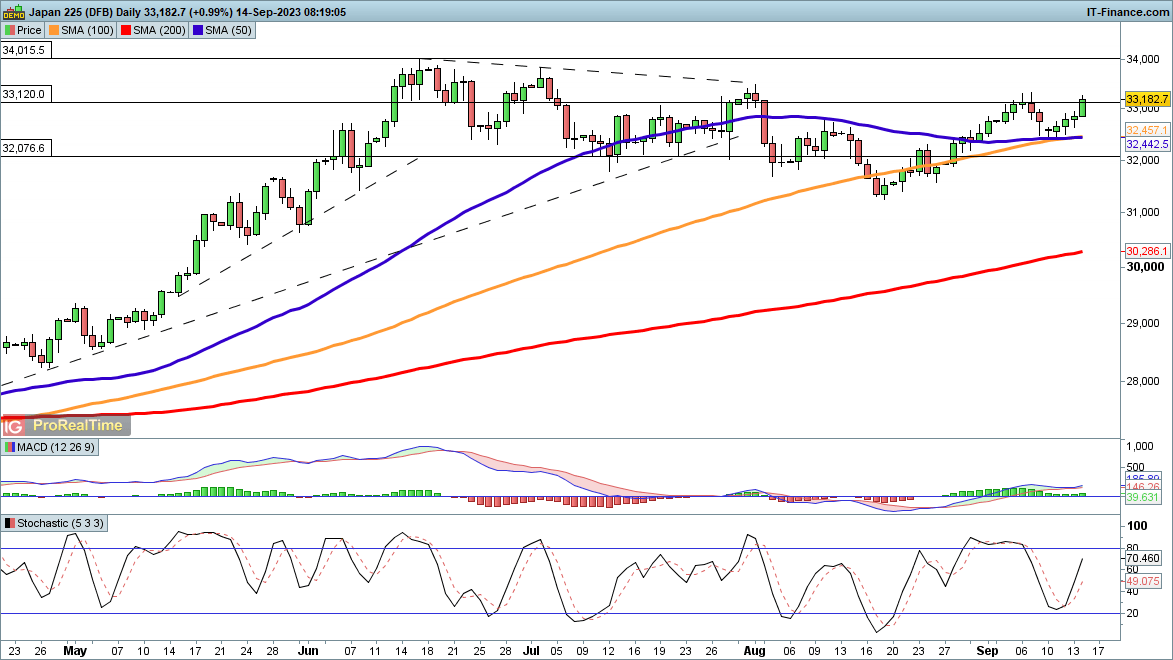Select the SMA (200) legend label
The image size is (1173, 660).
click(x=159, y=30)
